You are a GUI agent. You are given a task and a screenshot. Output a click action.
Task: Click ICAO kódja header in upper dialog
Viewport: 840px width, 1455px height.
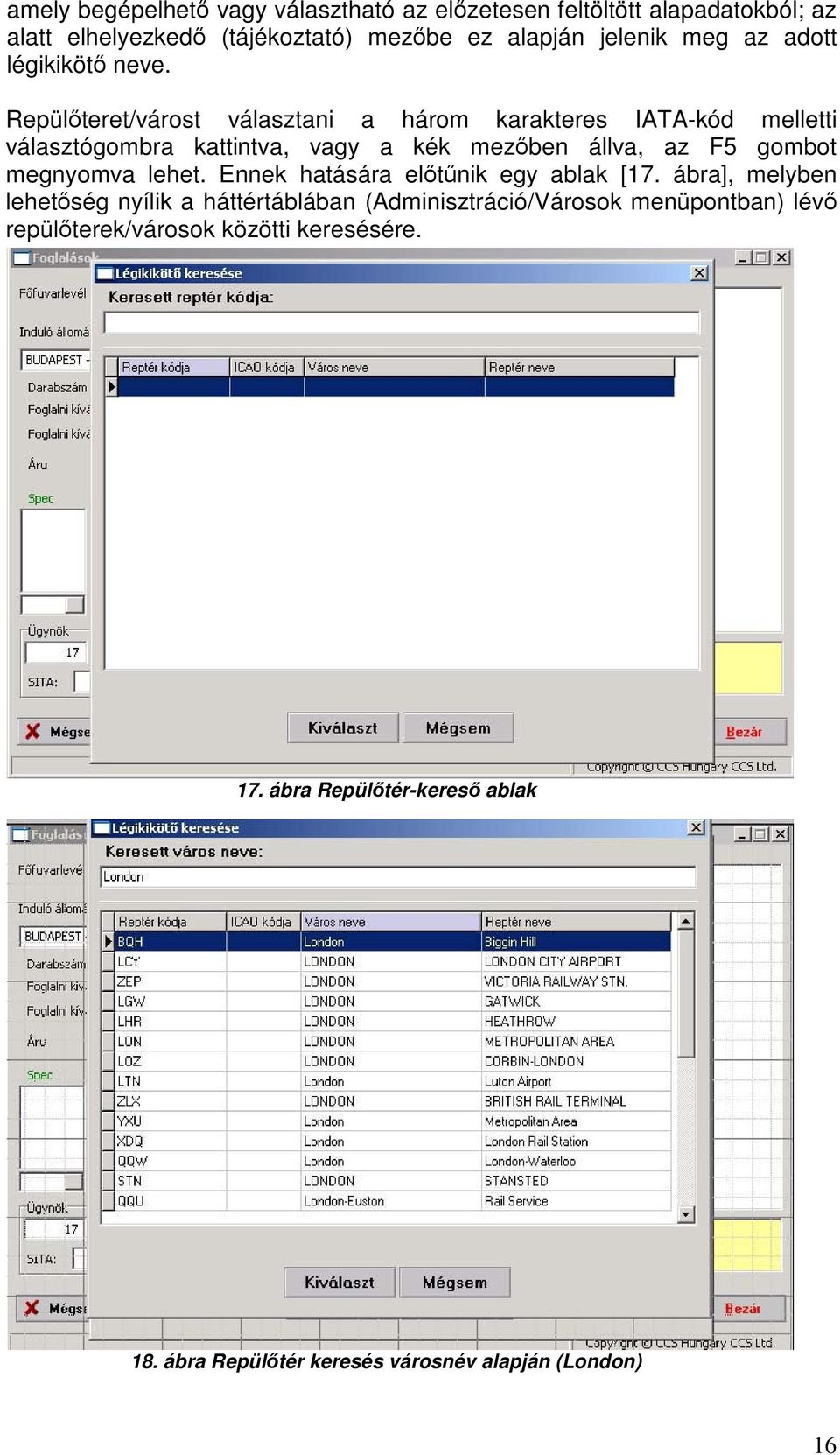[x=266, y=367]
